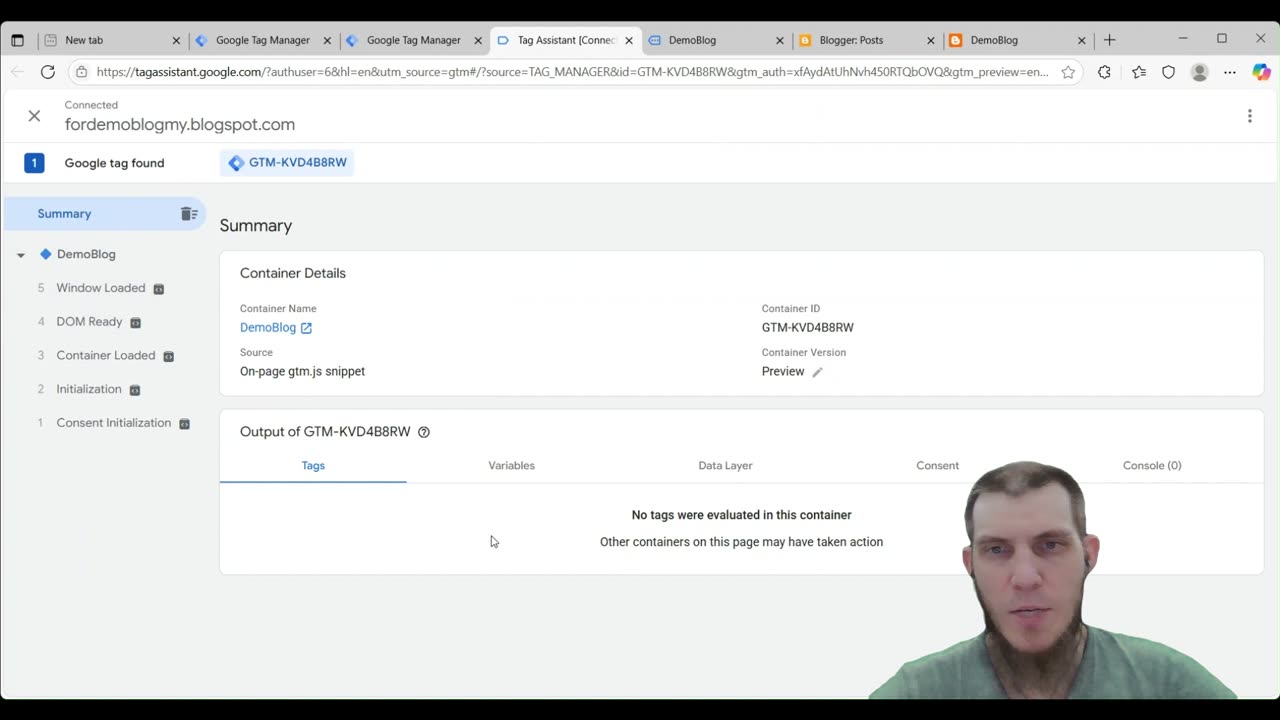
Task: Open the browser extensions puzzle icon
Action: coord(1104,72)
